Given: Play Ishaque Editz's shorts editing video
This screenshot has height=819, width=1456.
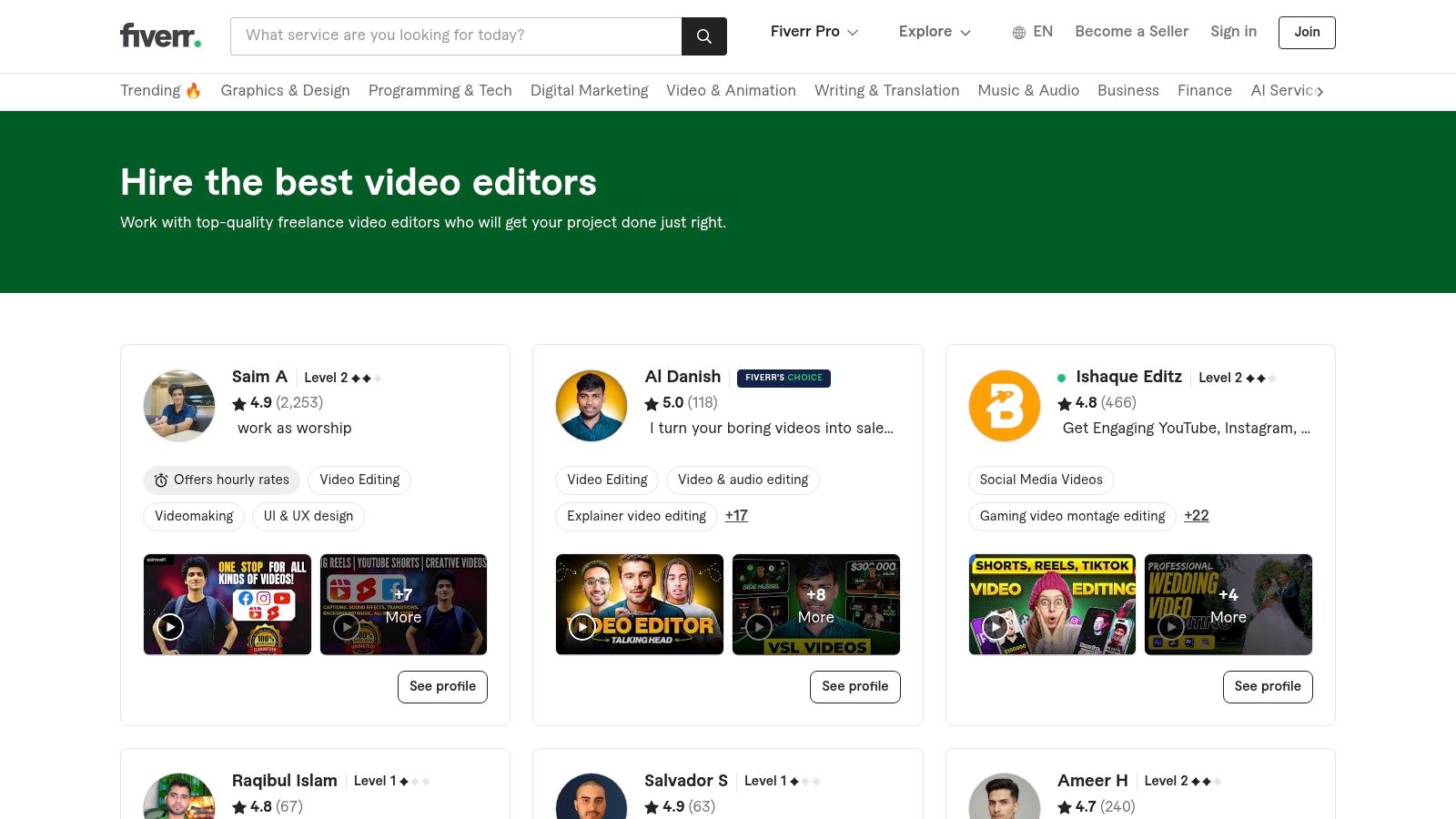Looking at the screenshot, I should 995,627.
